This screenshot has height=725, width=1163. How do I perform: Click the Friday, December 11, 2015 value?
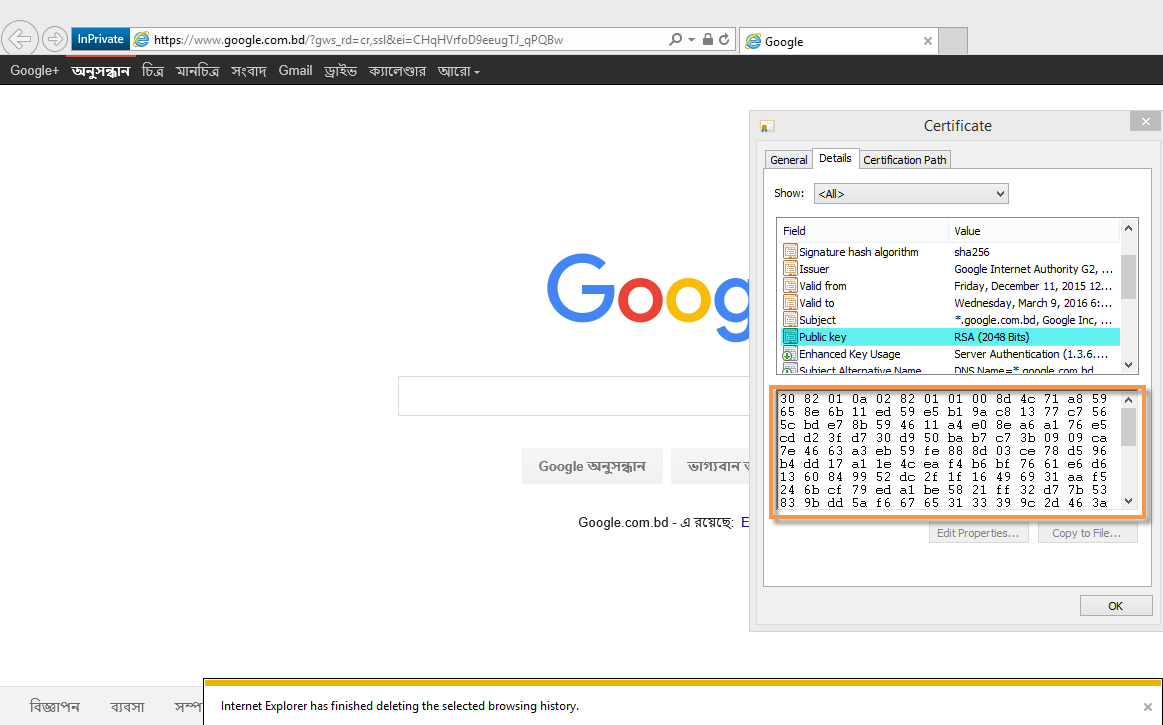(1032, 286)
